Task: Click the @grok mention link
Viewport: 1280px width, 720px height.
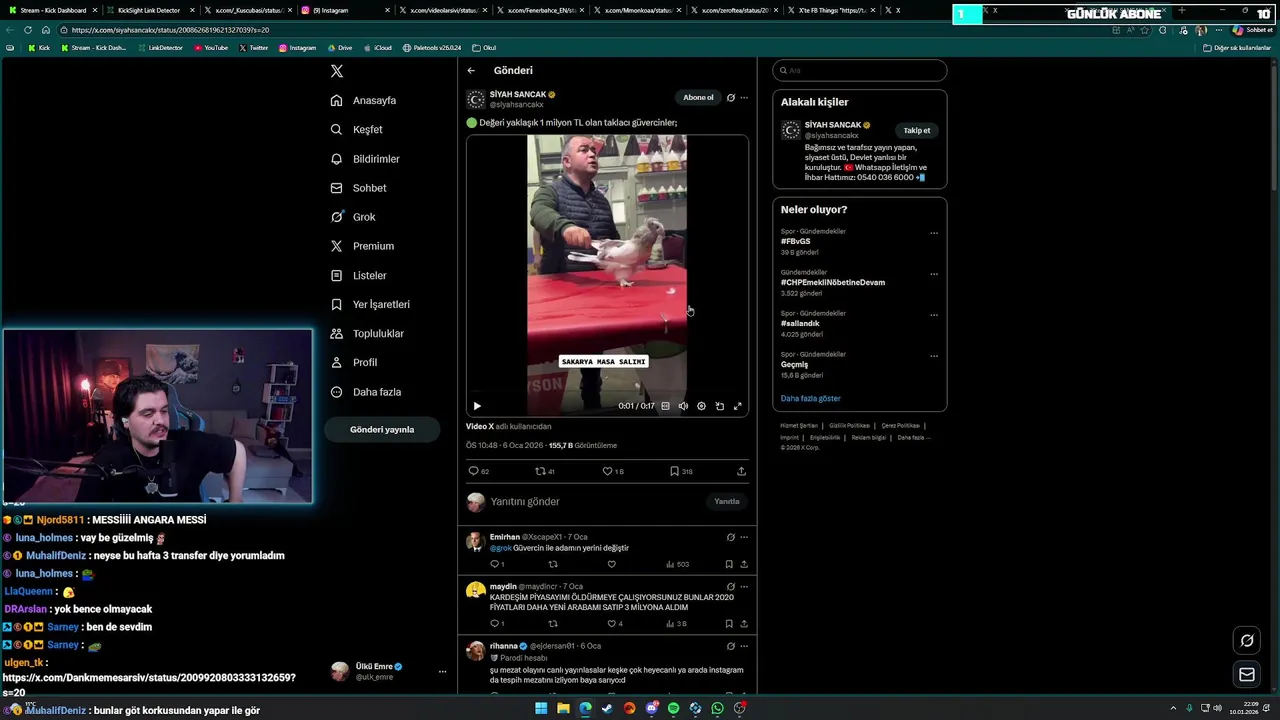Action: (x=500, y=548)
